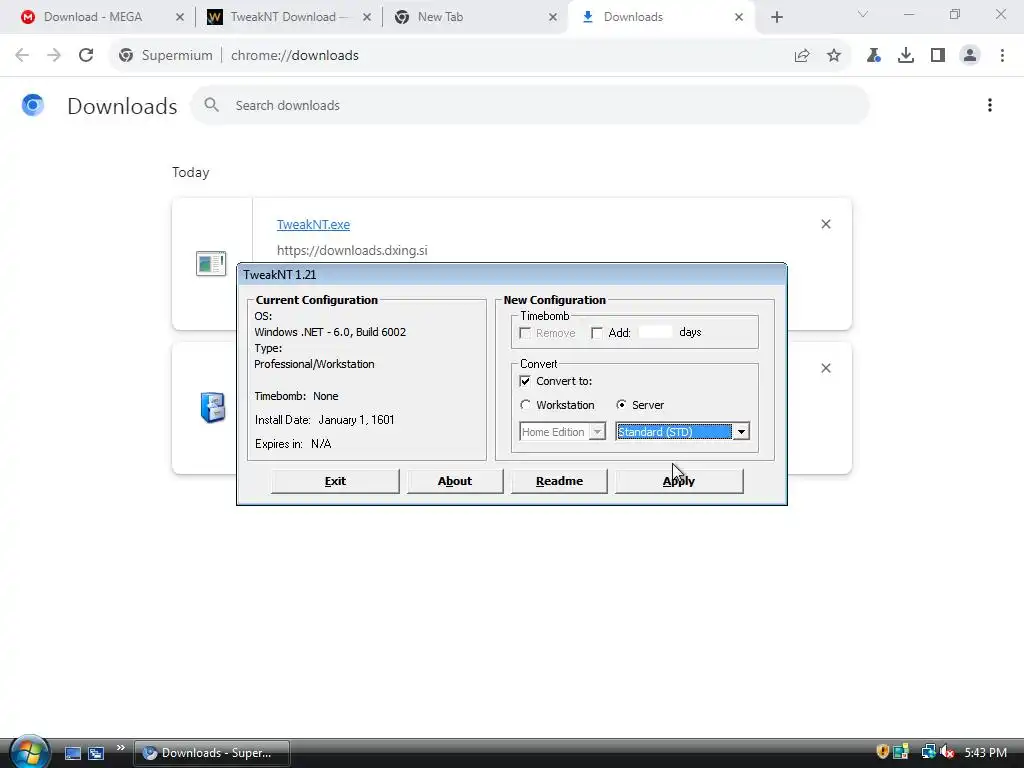
Task: Go forward in browser history
Action: (54, 56)
